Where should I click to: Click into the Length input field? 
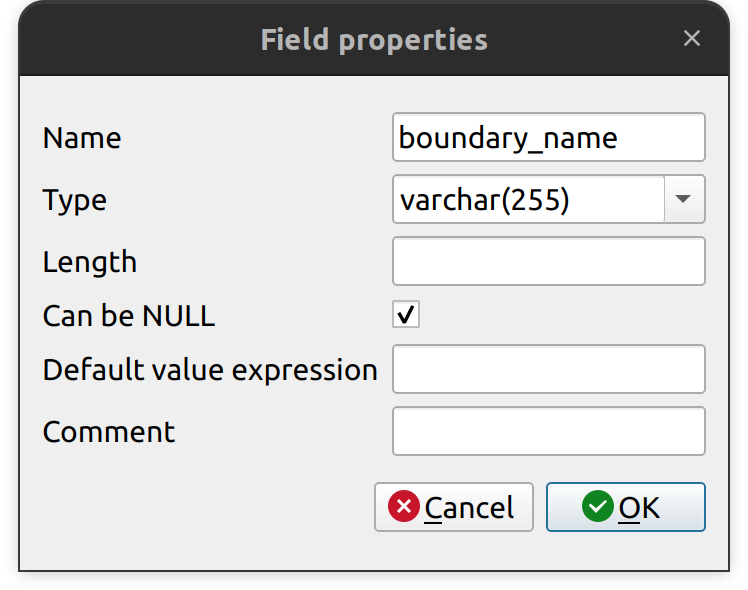(548, 261)
